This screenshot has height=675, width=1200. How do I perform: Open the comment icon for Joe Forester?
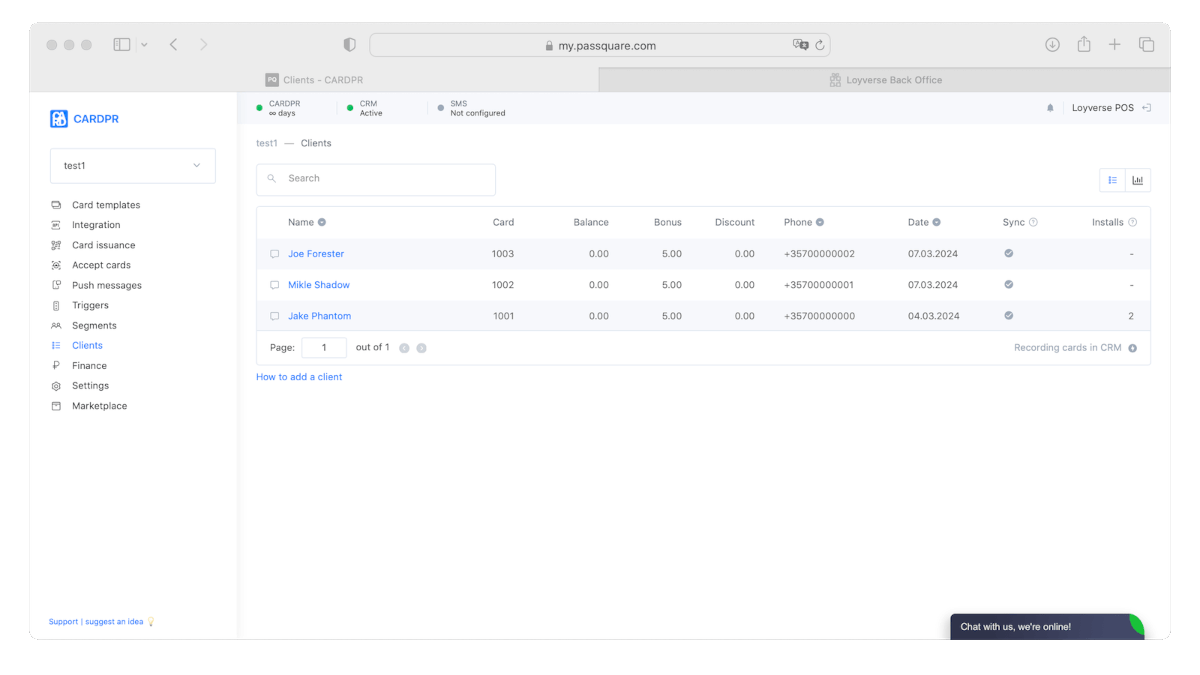click(275, 254)
